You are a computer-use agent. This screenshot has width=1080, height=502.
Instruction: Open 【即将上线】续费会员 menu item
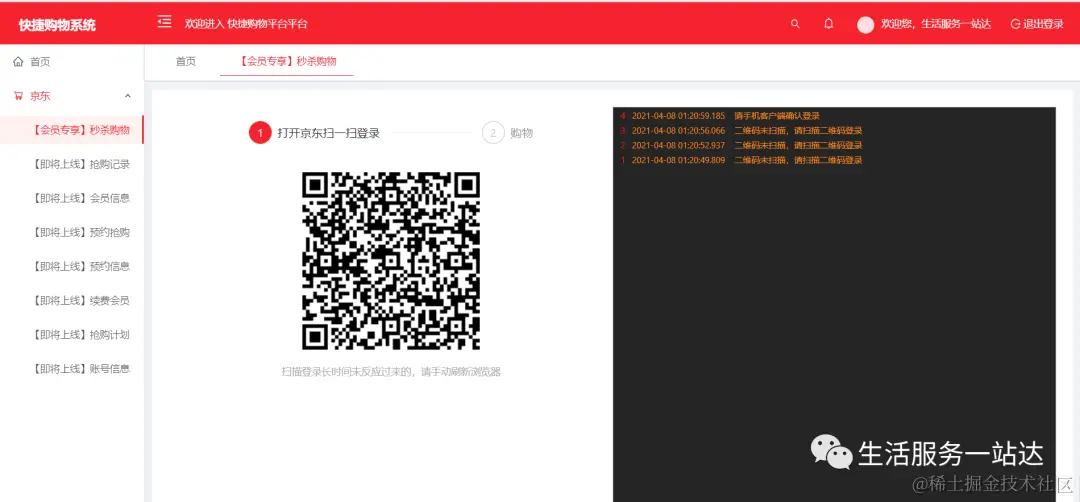[81, 300]
